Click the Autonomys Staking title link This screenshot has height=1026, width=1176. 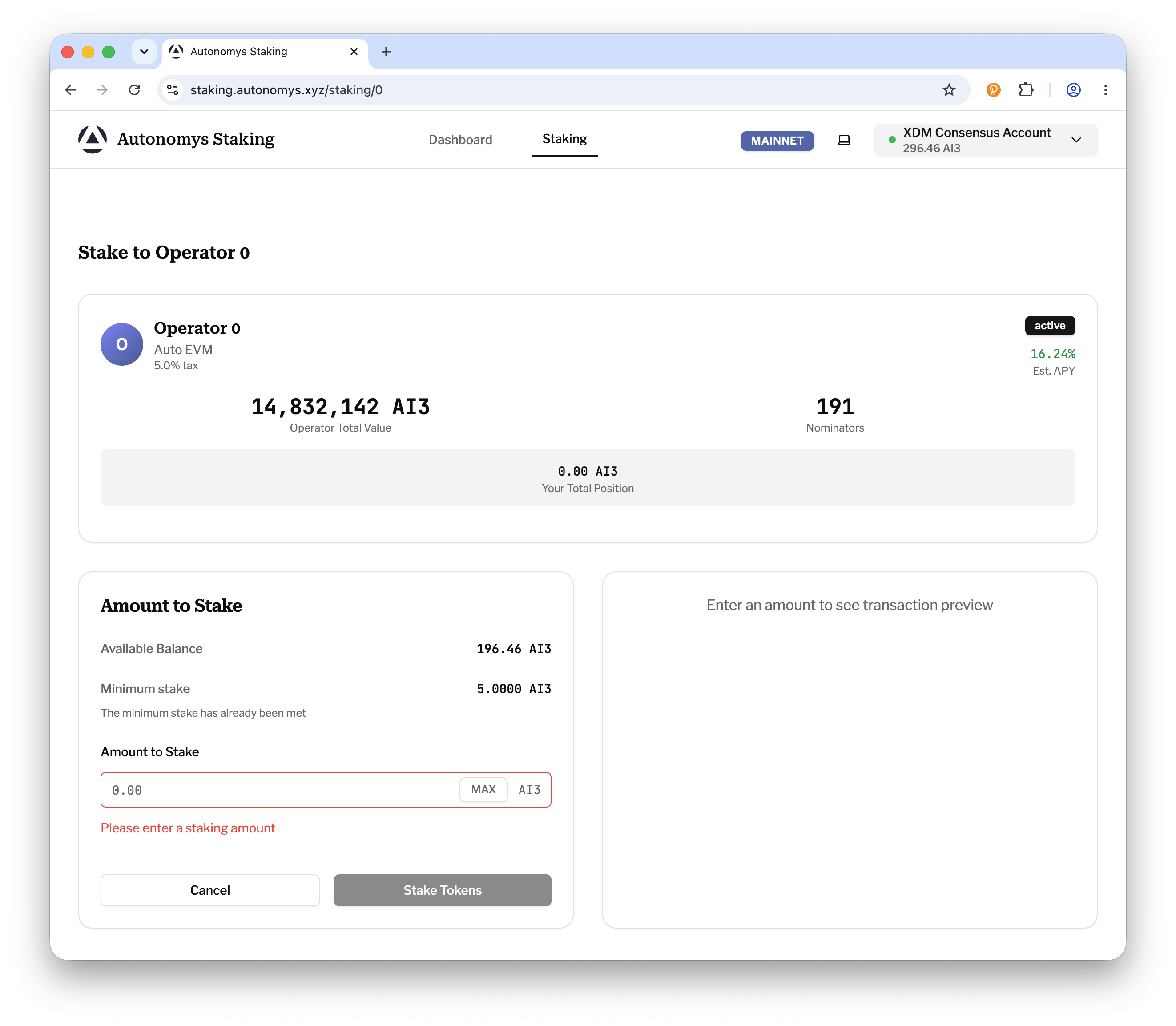click(196, 139)
